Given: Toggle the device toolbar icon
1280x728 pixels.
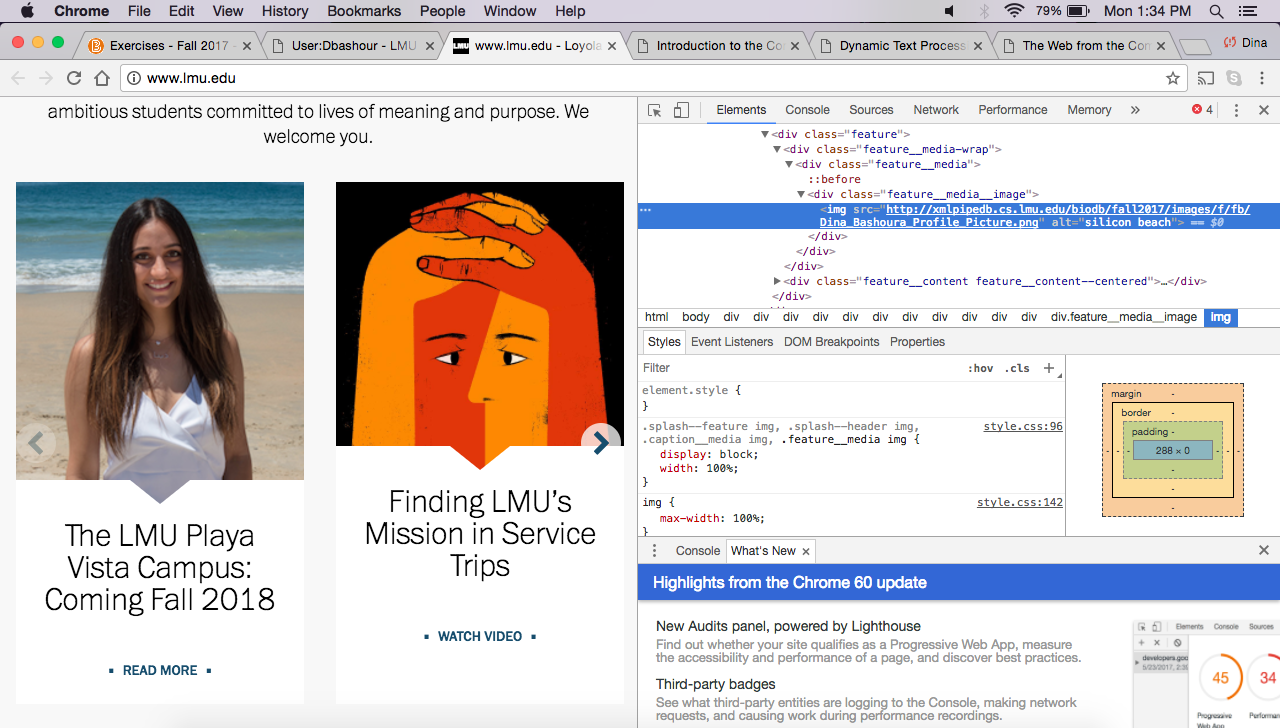Looking at the screenshot, I should point(681,110).
